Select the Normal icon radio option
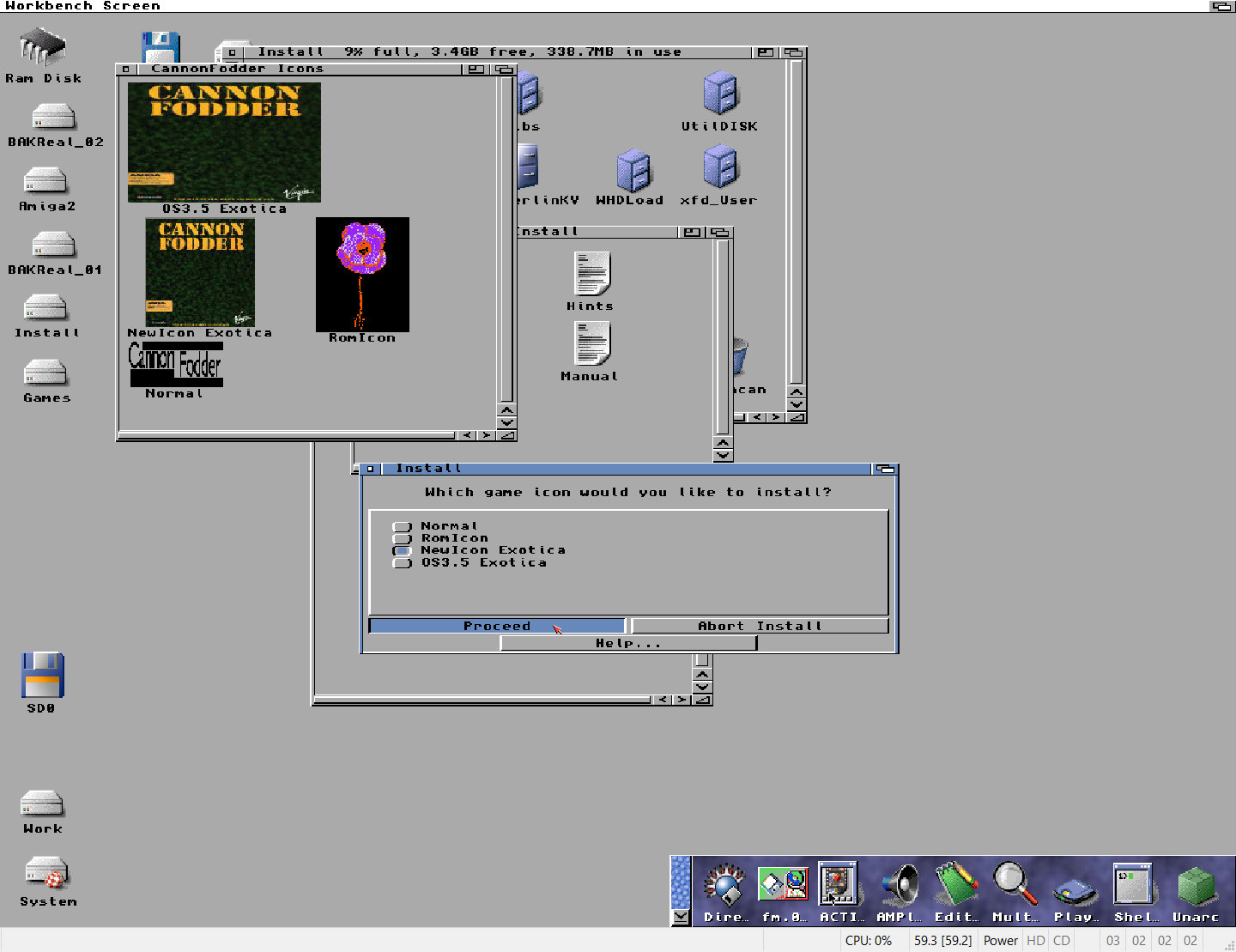This screenshot has width=1236, height=952. (402, 526)
